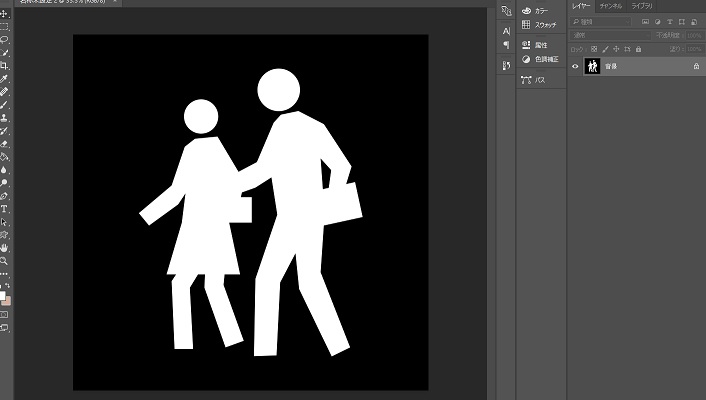This screenshot has width=706, height=400.
Task: Switch to the チャンネル (Channels) tab
Action: click(x=610, y=6)
